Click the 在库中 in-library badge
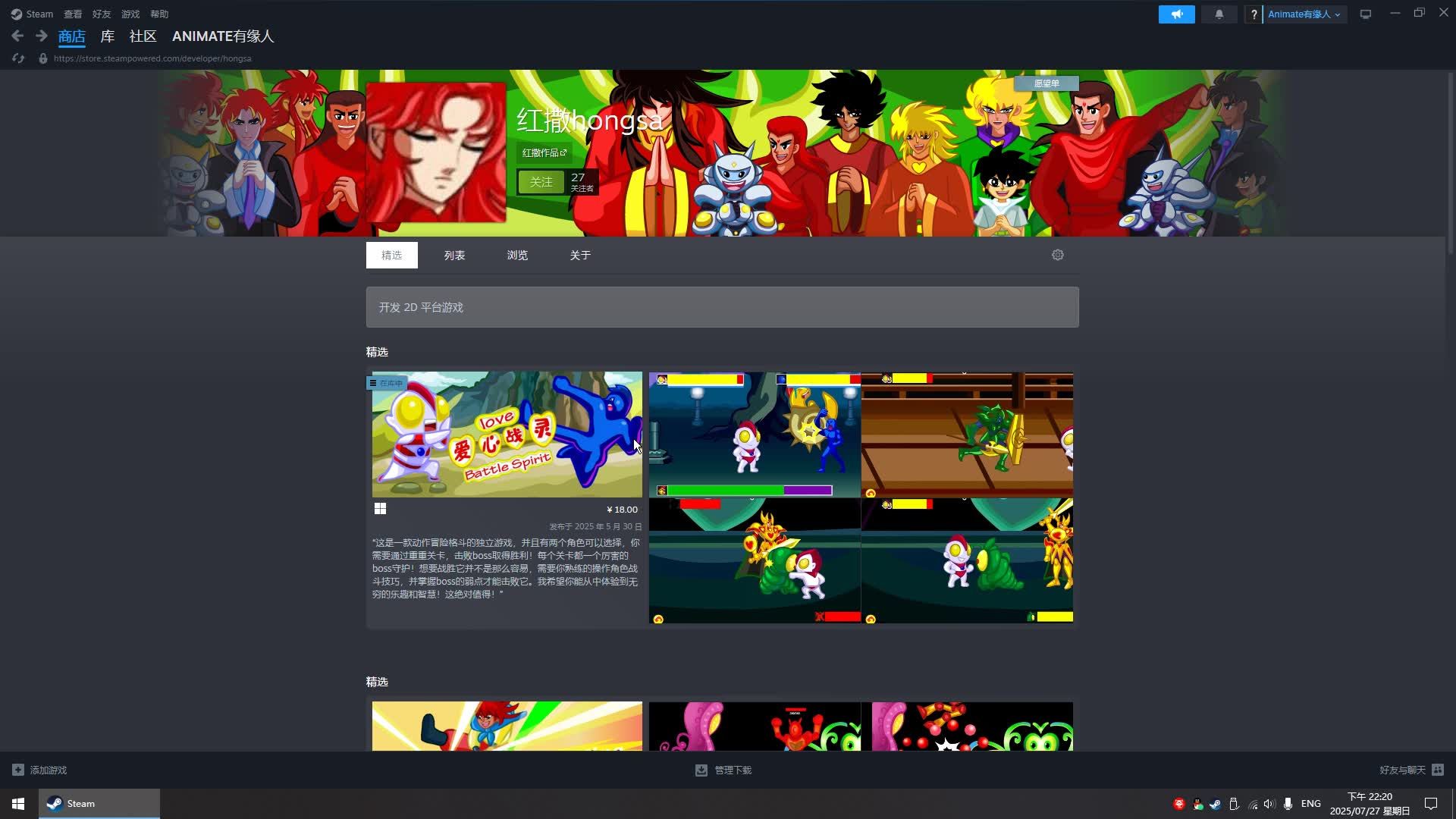Image resolution: width=1456 pixels, height=819 pixels. coord(387,383)
